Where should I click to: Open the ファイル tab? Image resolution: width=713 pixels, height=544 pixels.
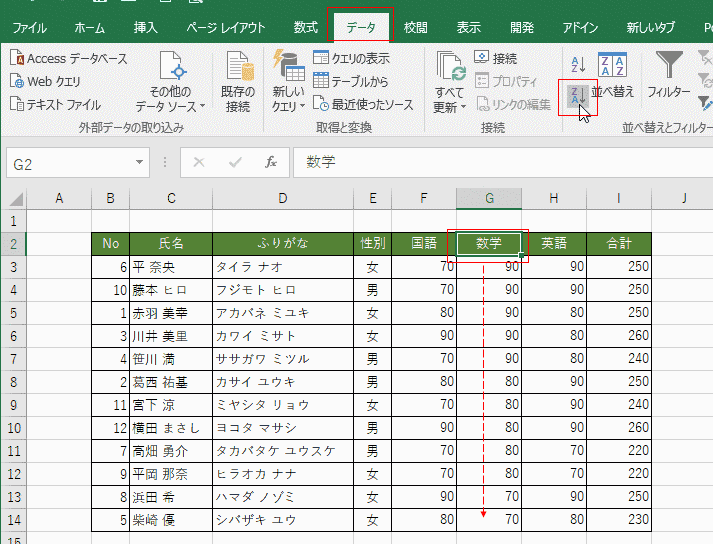pyautogui.click(x=30, y=28)
